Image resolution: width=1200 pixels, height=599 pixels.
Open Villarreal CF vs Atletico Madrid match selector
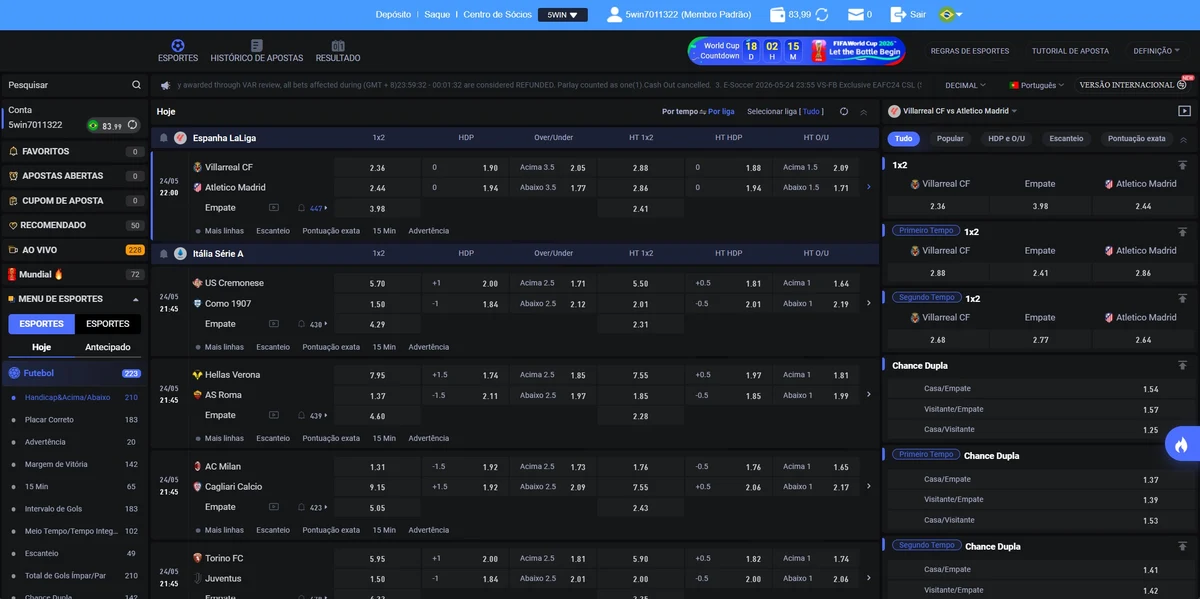(953, 111)
